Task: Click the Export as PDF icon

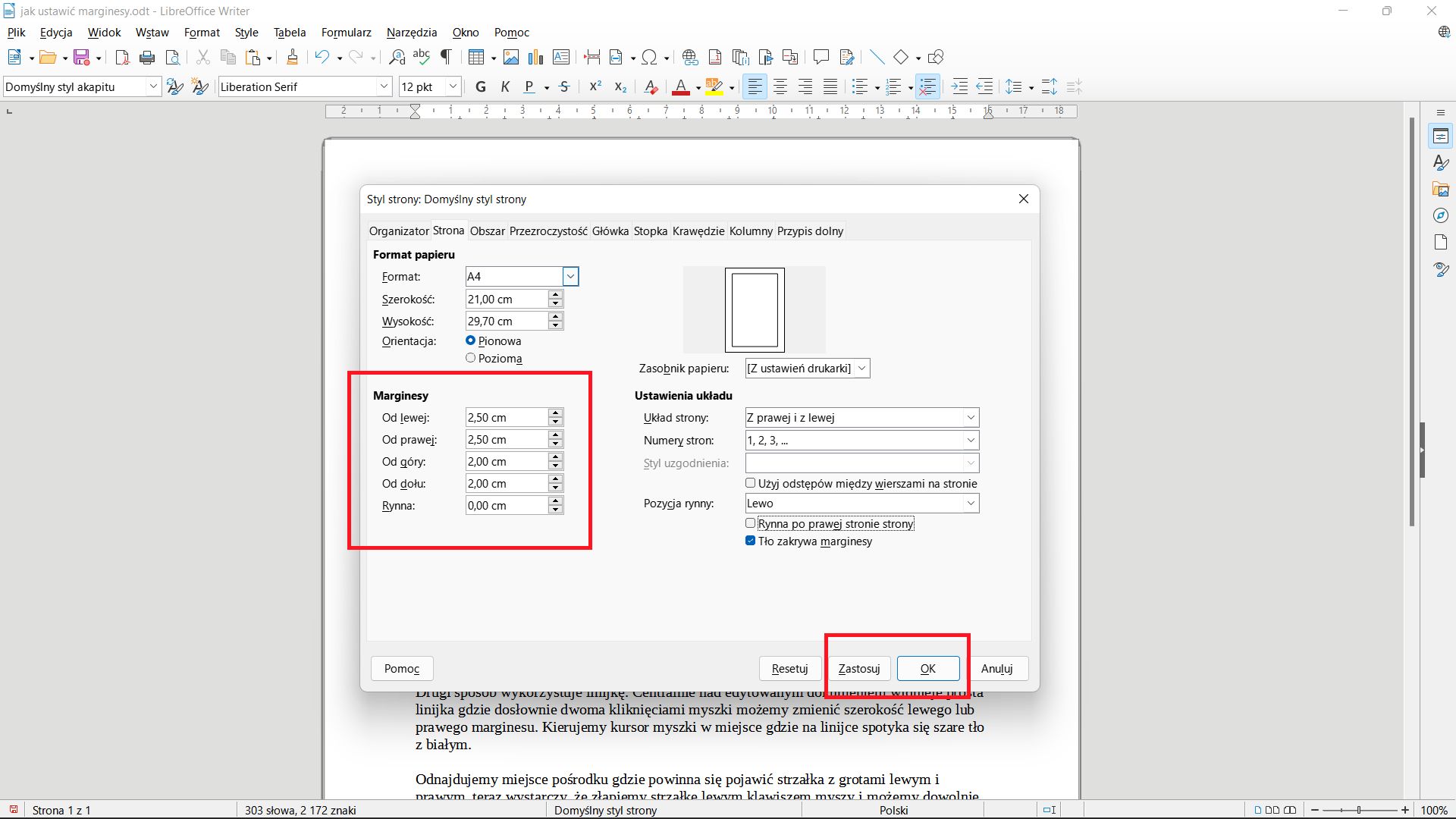Action: point(122,58)
